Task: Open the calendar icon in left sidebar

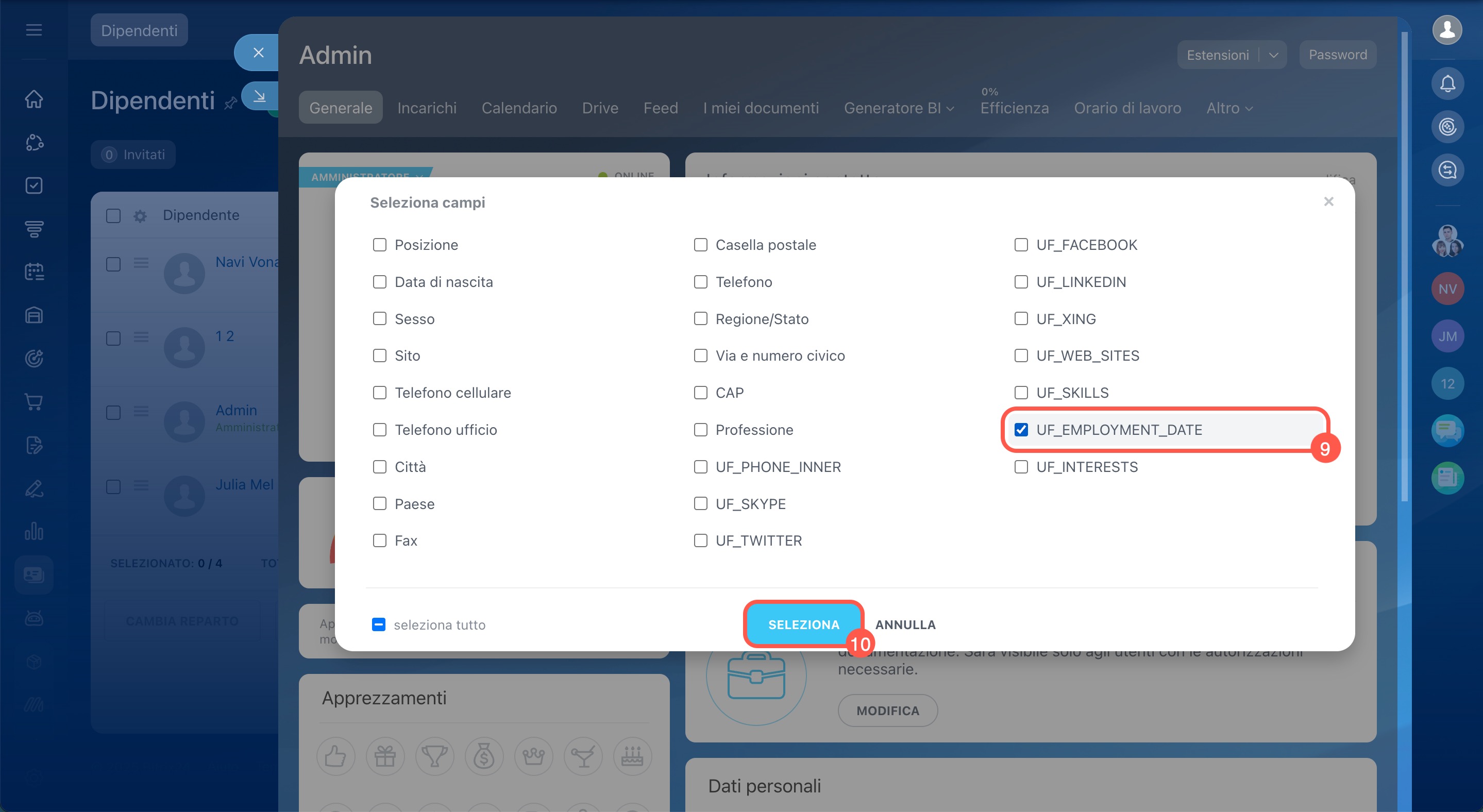Action: tap(34, 272)
